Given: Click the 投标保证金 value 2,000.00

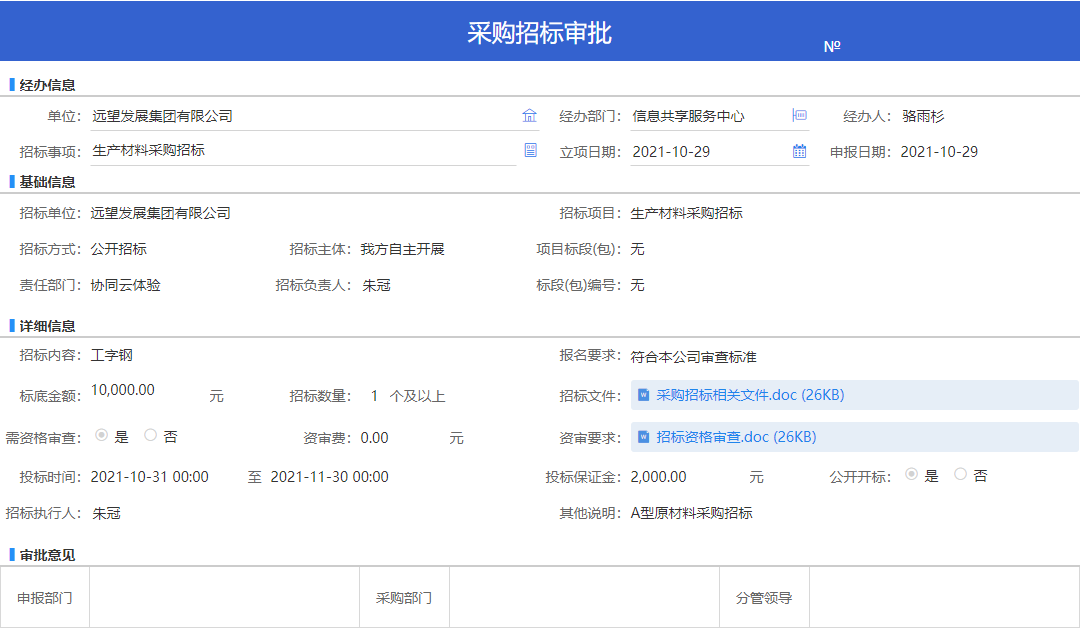Looking at the screenshot, I should click(658, 476).
